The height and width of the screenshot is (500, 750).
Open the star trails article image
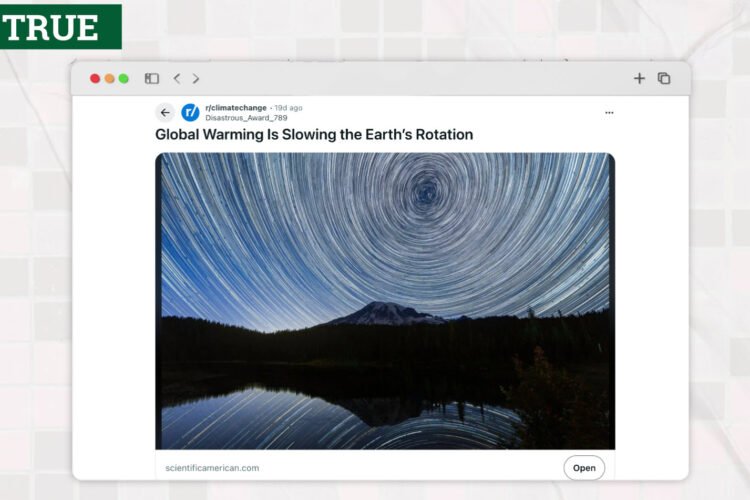pos(385,301)
